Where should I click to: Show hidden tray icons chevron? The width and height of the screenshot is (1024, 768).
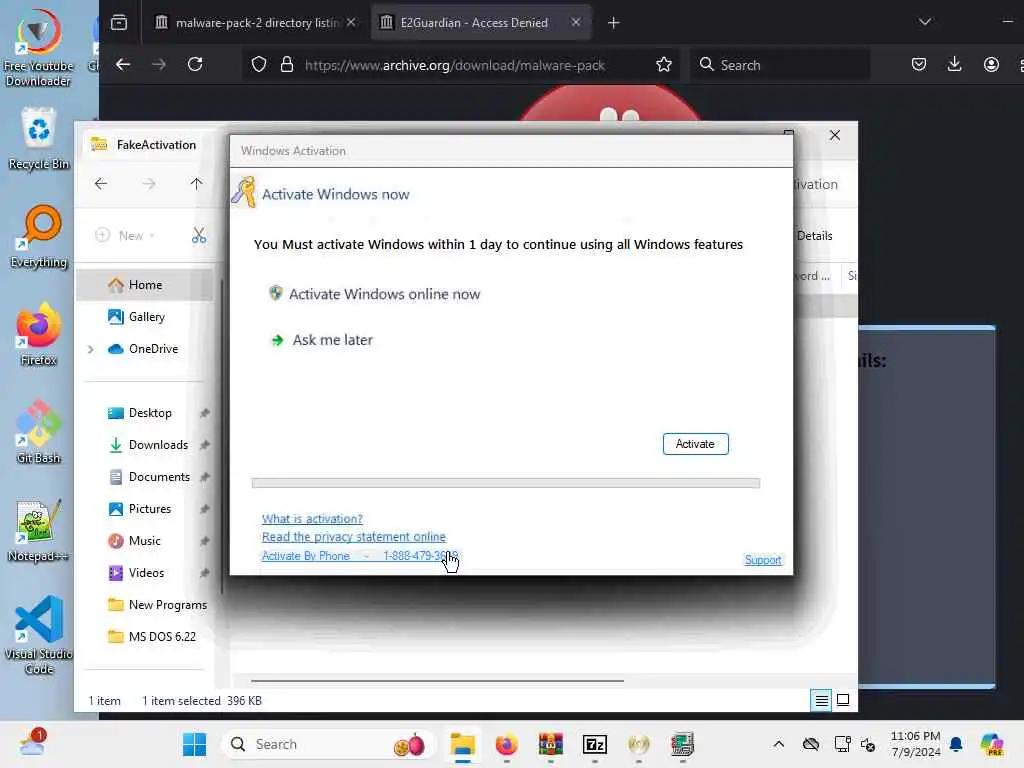[x=778, y=744]
